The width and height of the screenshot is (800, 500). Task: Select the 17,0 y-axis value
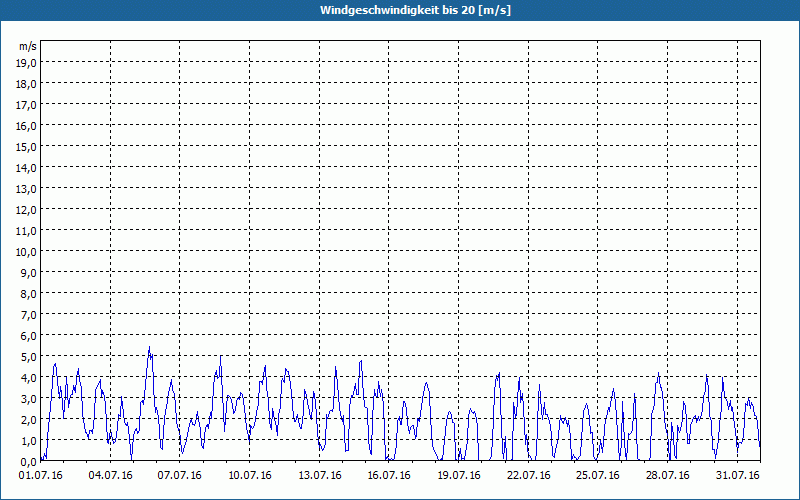pos(28,105)
